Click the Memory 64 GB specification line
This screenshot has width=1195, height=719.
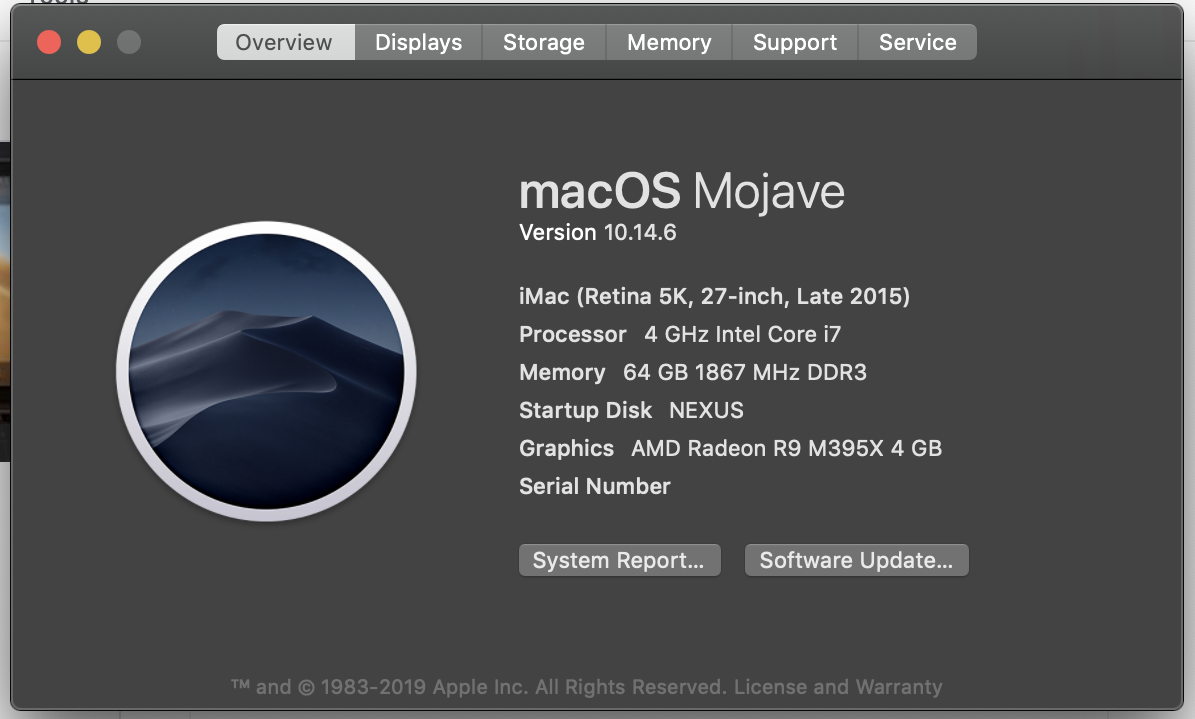[692, 372]
